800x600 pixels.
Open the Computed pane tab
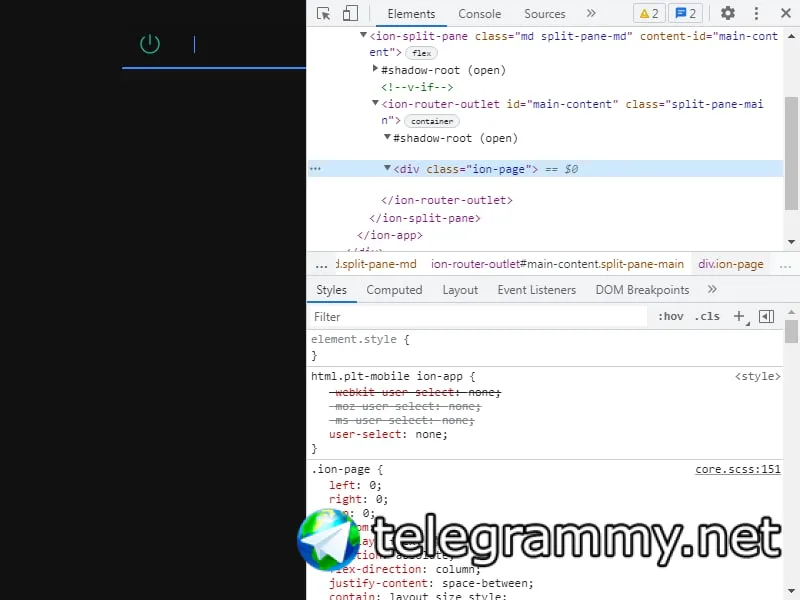pos(394,290)
